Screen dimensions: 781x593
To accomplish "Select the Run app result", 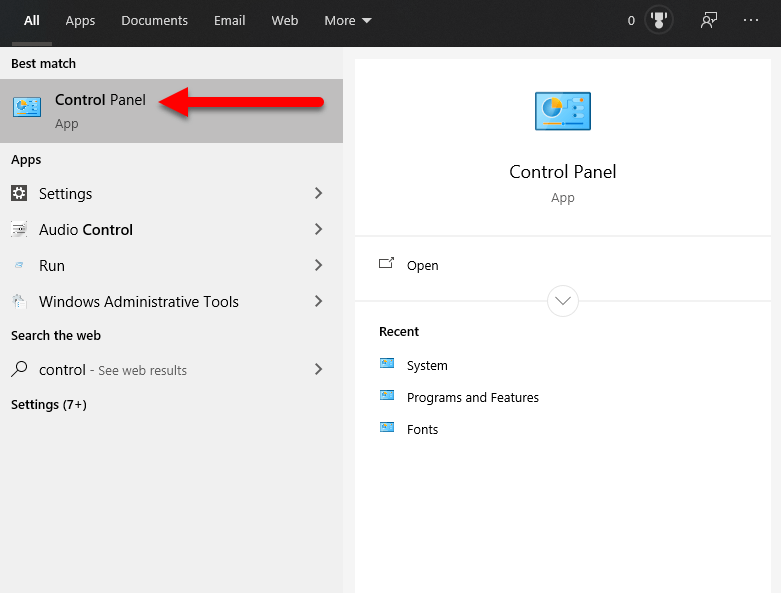I will [x=171, y=265].
